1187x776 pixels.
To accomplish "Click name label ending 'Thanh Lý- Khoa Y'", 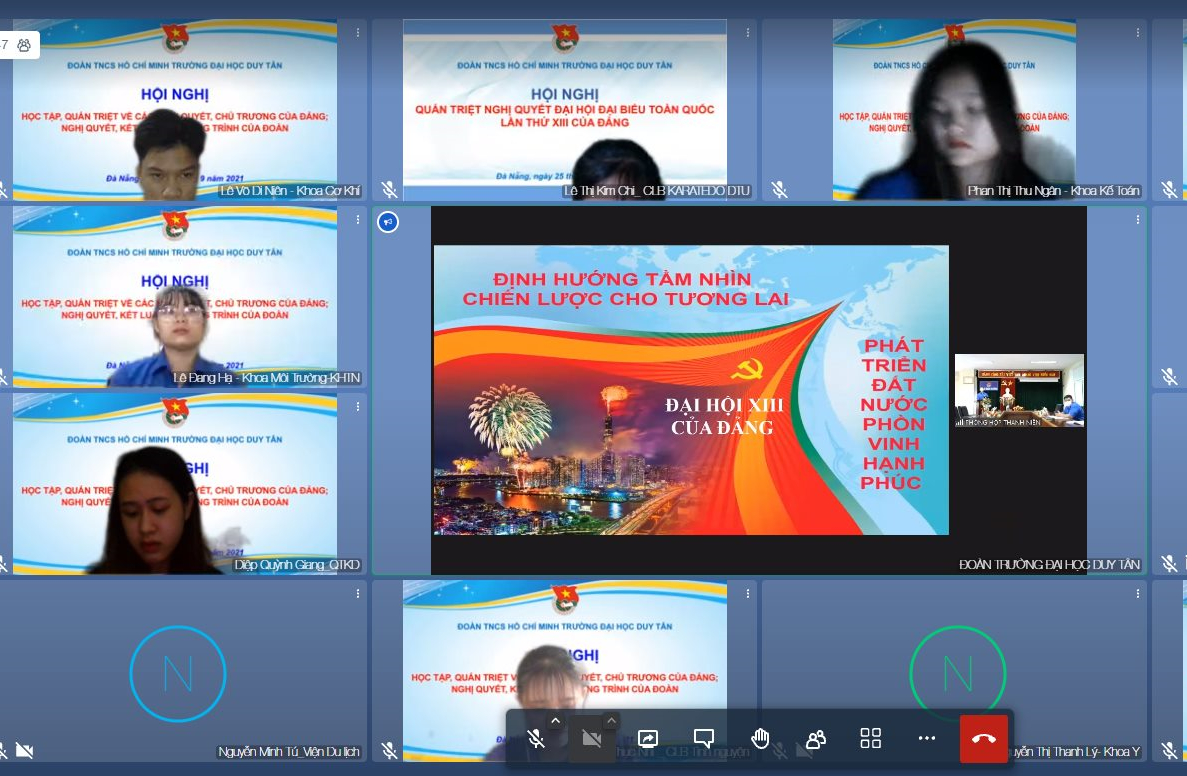I will (1076, 752).
